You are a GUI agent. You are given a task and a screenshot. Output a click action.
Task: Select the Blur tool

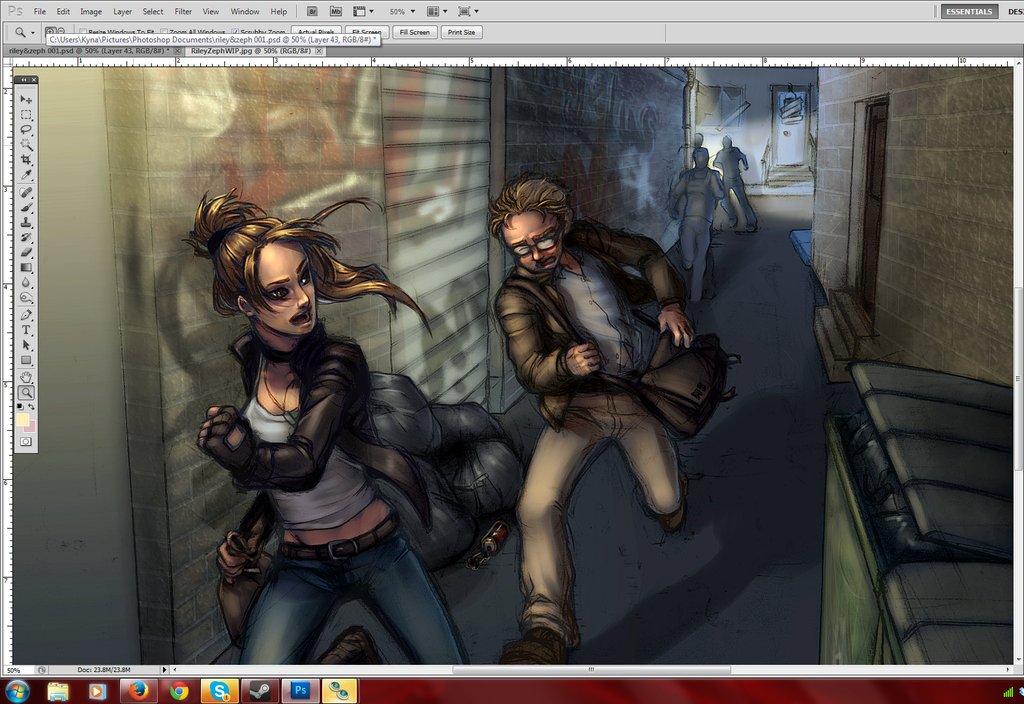click(26, 282)
